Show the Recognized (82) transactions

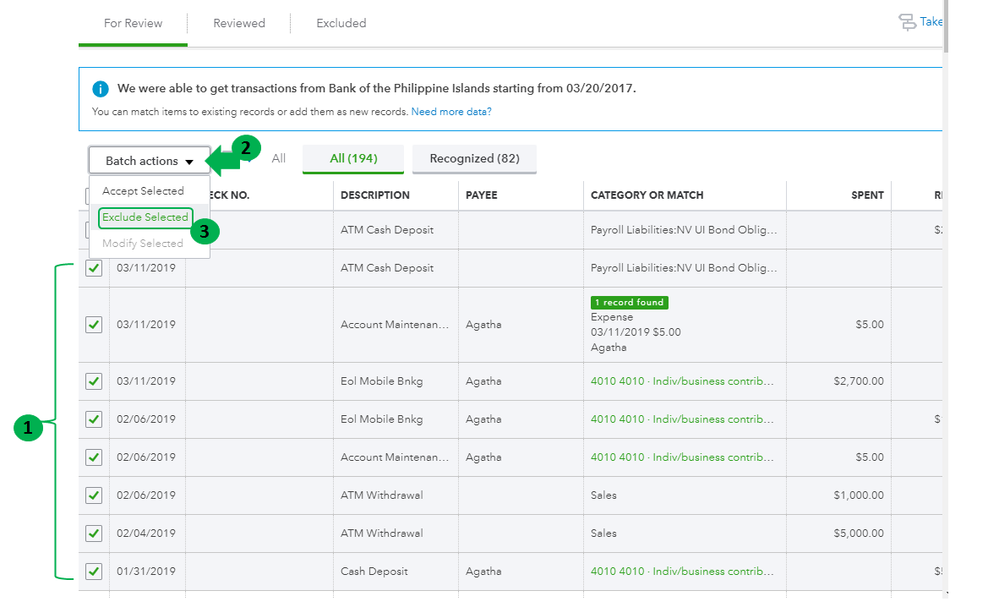[474, 159]
